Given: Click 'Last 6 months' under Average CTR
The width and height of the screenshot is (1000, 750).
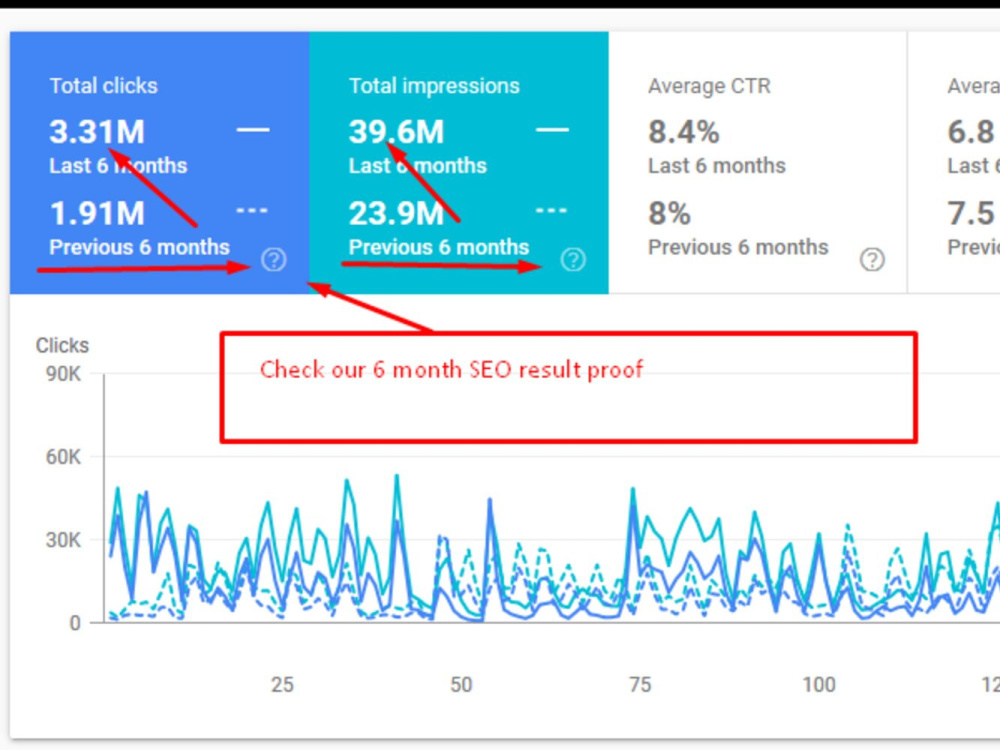Looking at the screenshot, I should pyautogui.click(x=717, y=166).
